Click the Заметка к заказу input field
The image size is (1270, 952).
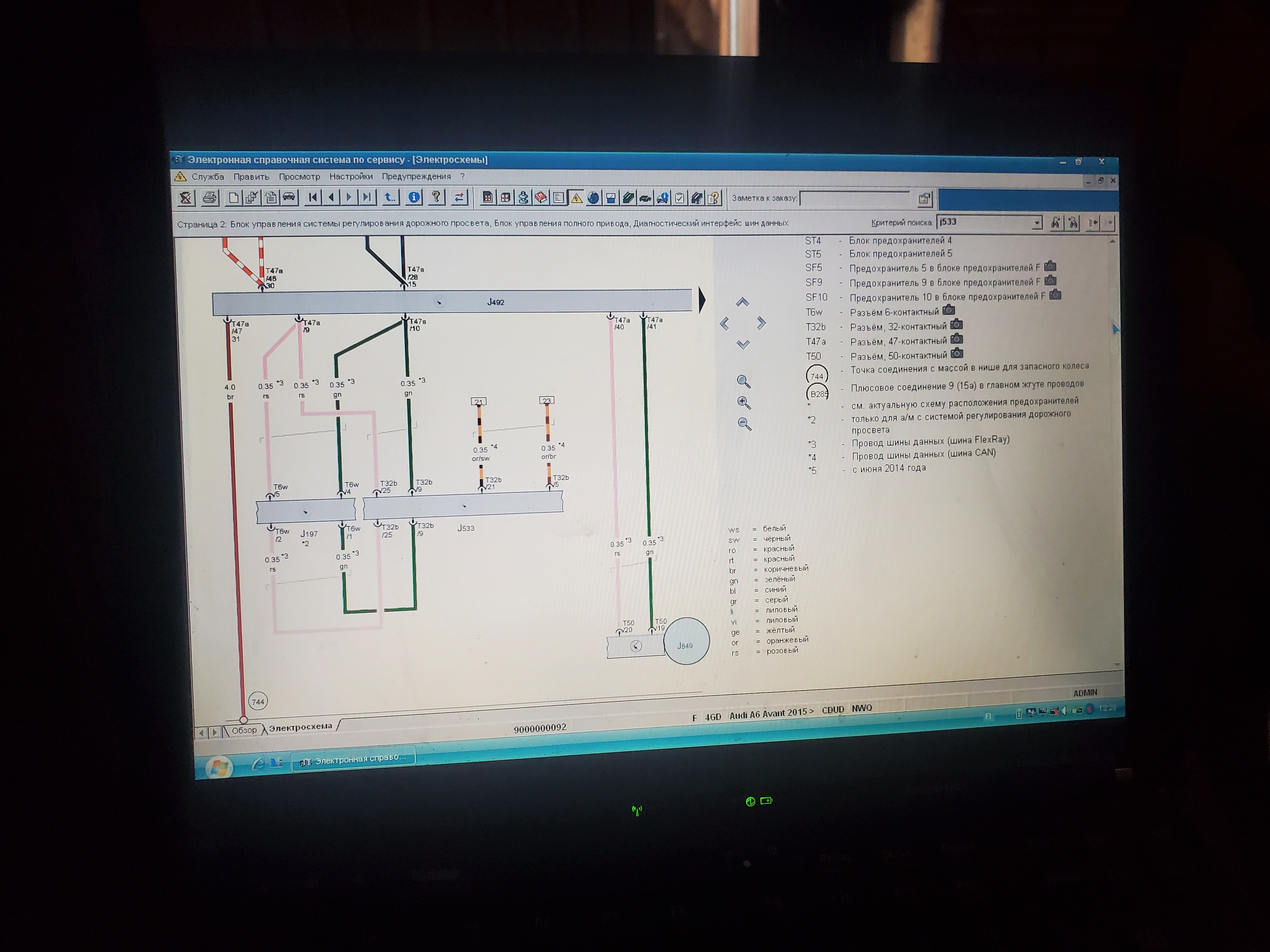tap(854, 199)
